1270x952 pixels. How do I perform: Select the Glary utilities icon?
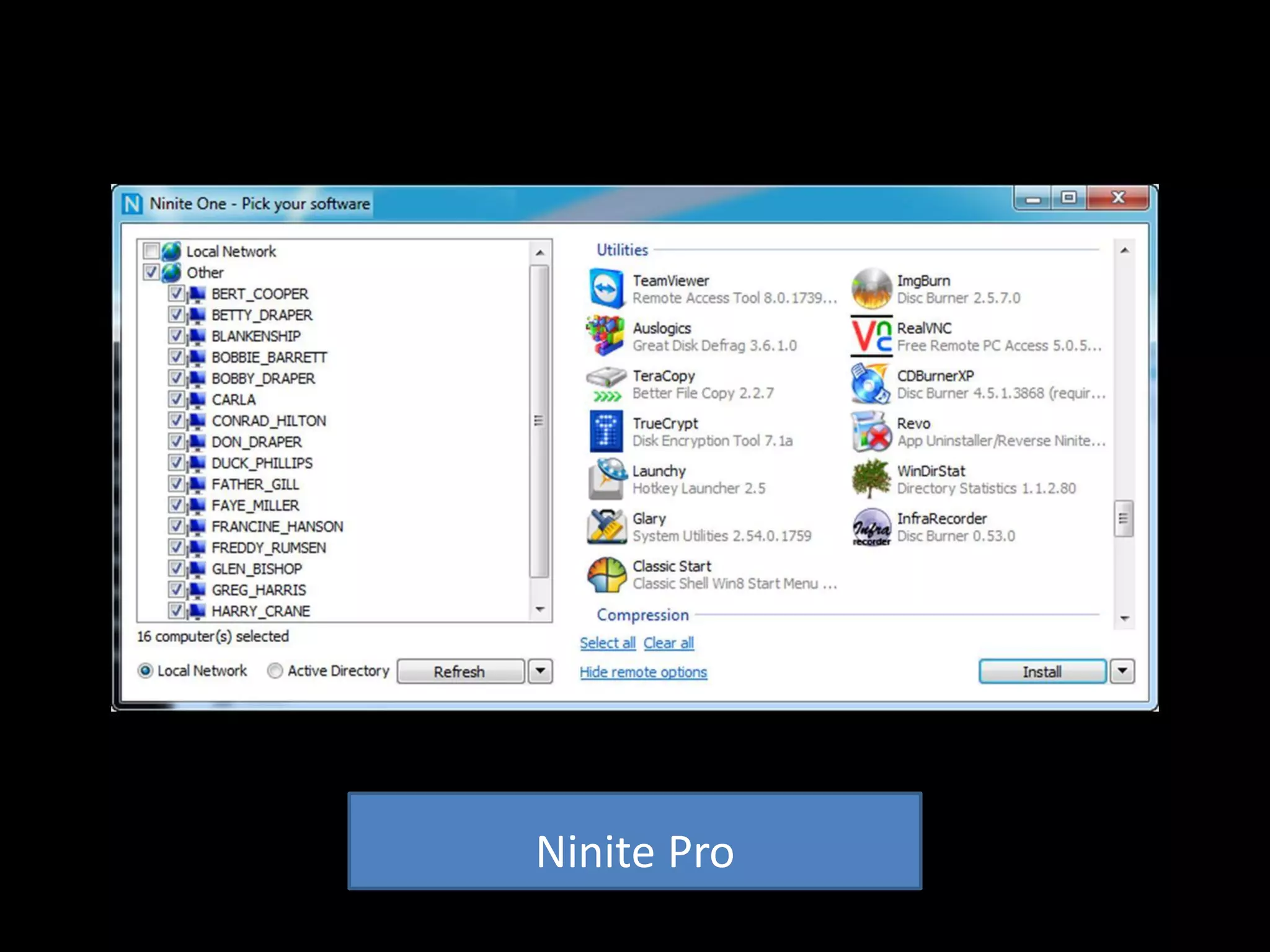[x=606, y=527]
